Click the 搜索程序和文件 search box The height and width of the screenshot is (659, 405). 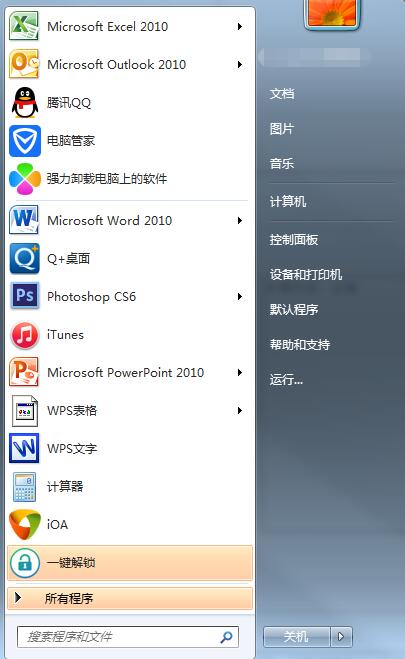click(128, 637)
